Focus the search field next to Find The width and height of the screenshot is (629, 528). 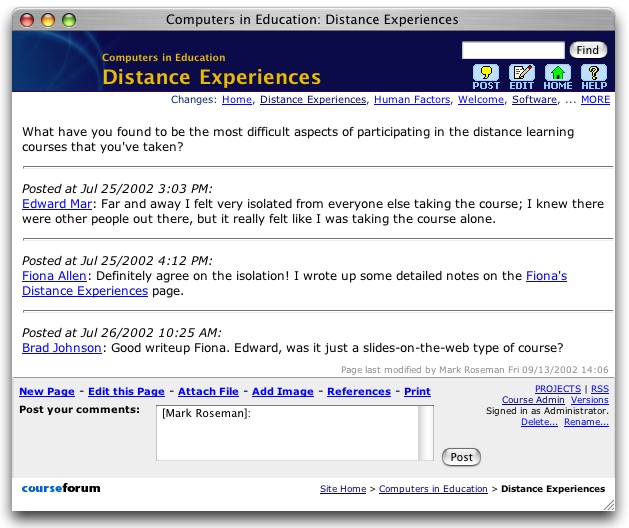tap(513, 50)
